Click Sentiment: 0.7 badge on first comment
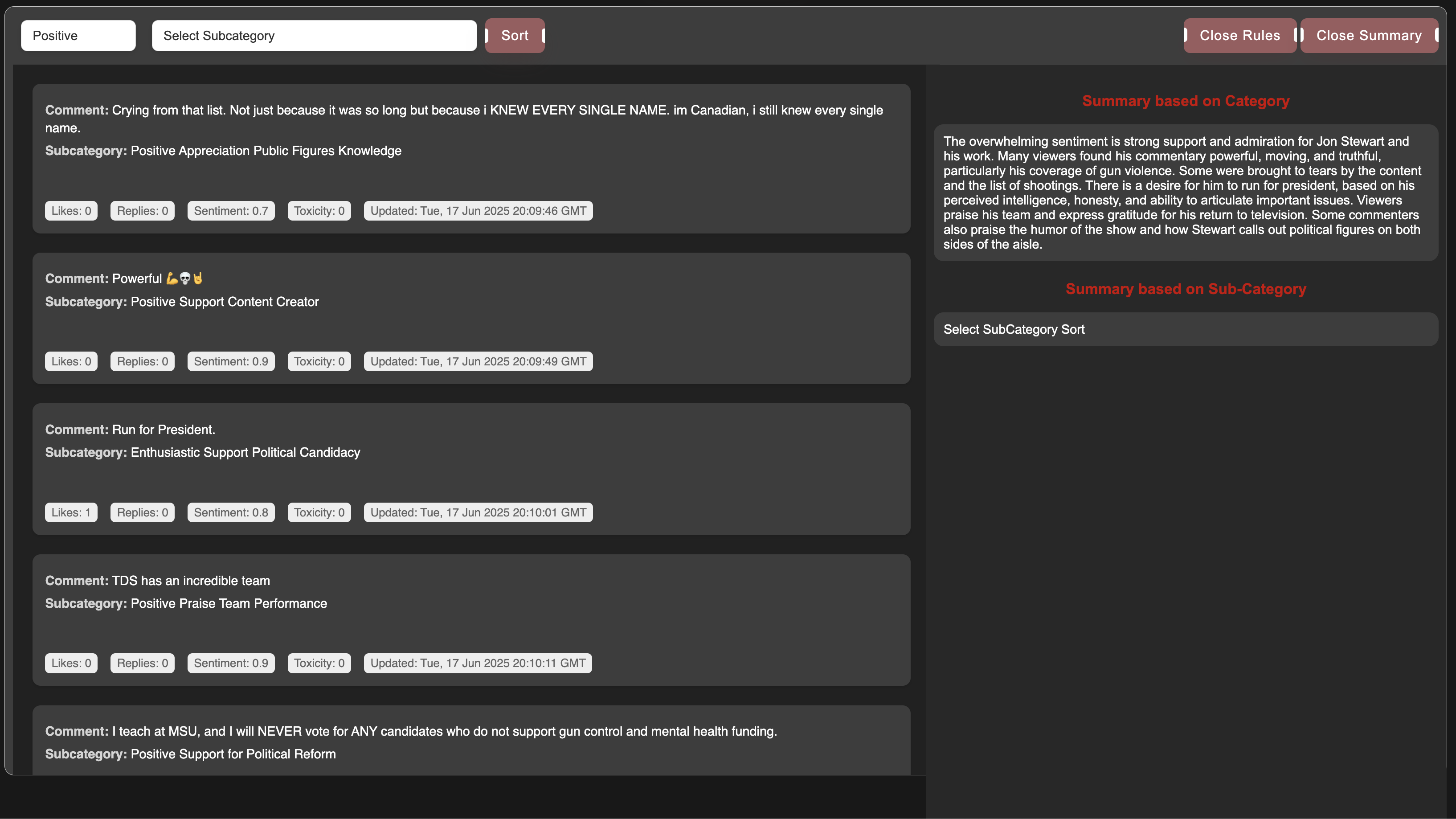1456x819 pixels. 231,211
